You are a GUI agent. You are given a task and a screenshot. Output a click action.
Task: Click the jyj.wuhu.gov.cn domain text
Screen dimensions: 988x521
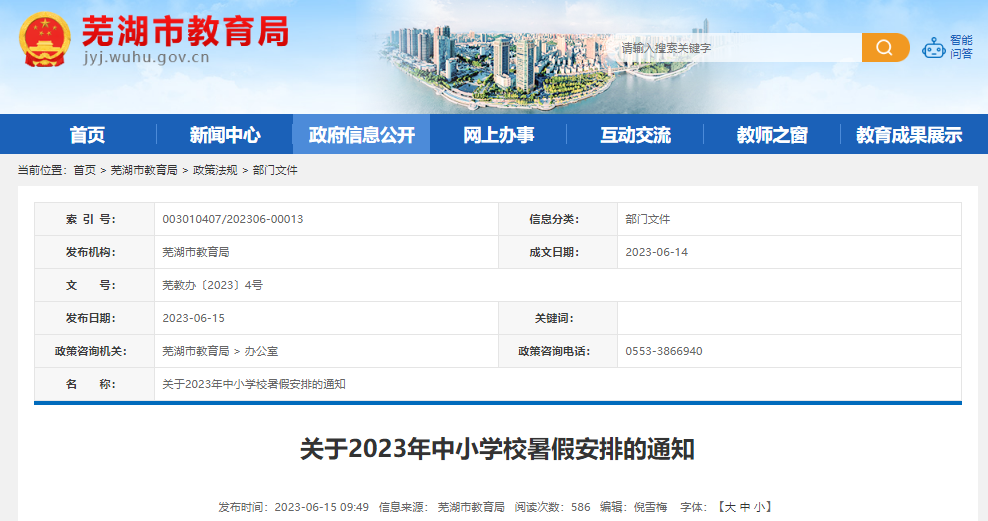point(146,57)
